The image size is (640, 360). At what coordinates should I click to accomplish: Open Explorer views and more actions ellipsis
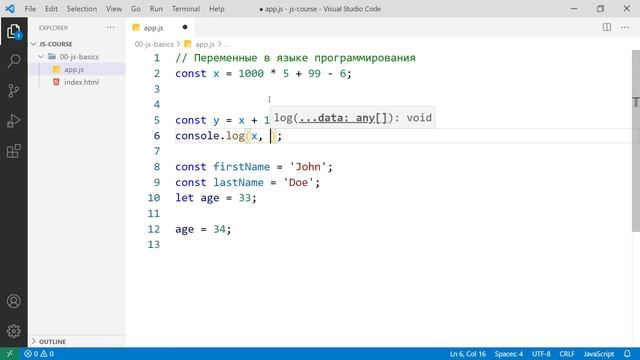[111, 27]
